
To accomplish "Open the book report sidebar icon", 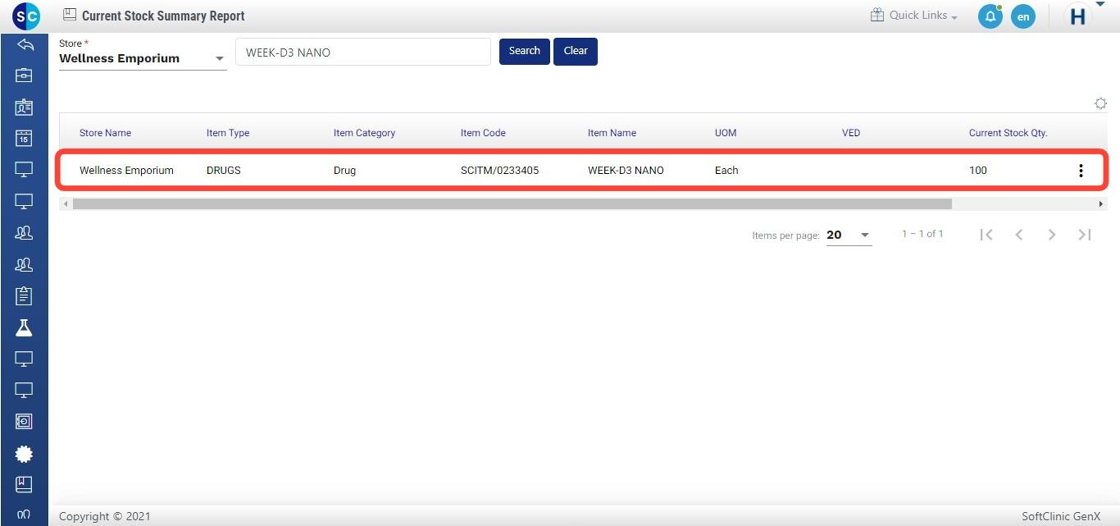I will (24, 485).
